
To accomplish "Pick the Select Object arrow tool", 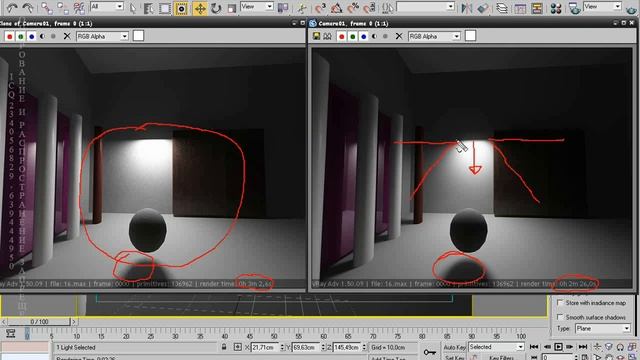I will (133, 8).
